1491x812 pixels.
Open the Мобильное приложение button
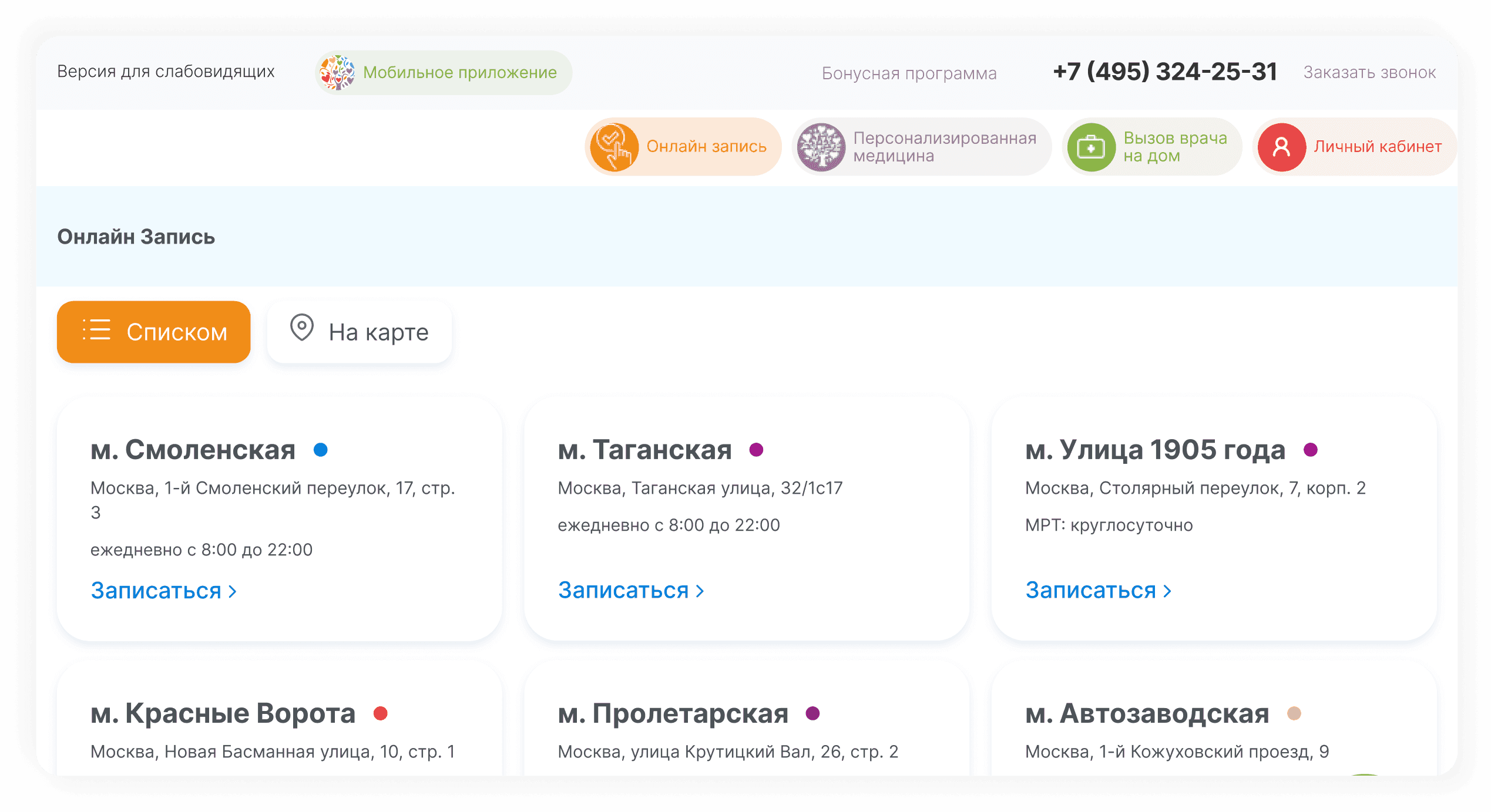[x=444, y=72]
